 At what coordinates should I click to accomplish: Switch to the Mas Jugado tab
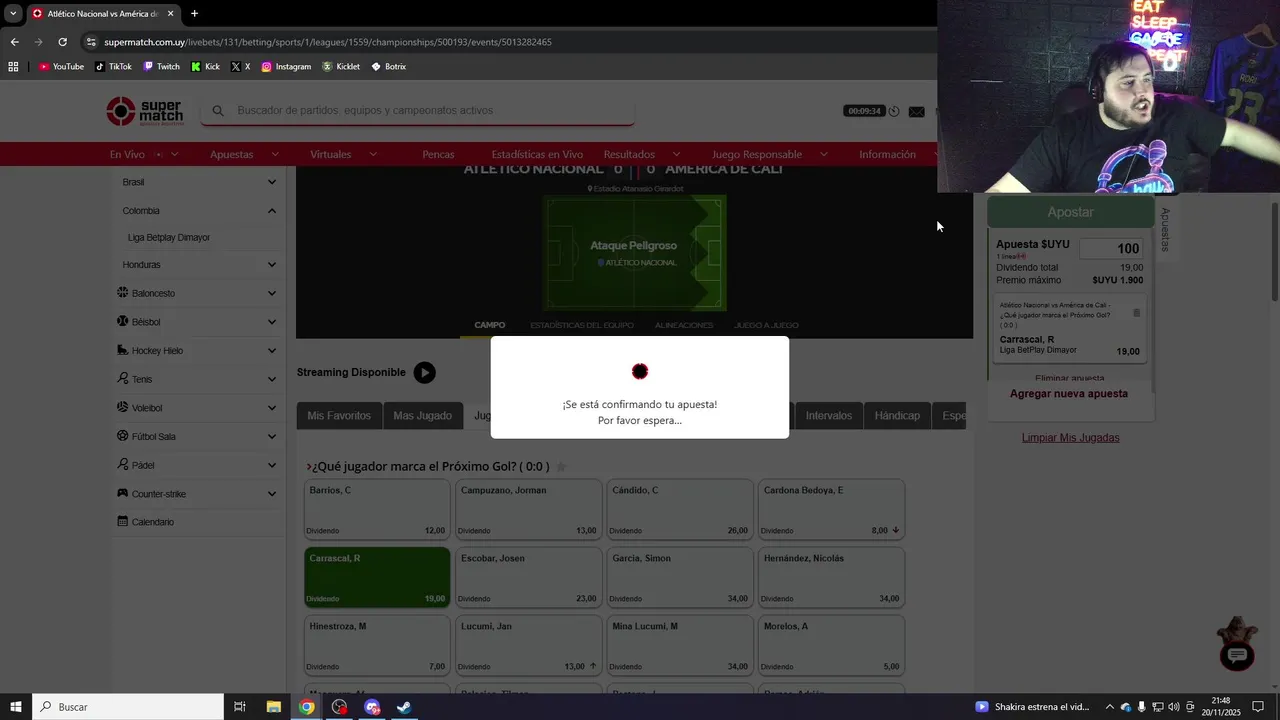click(x=422, y=416)
